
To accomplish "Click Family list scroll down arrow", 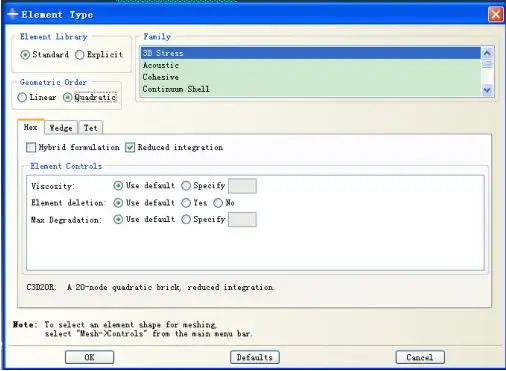I will point(487,90).
